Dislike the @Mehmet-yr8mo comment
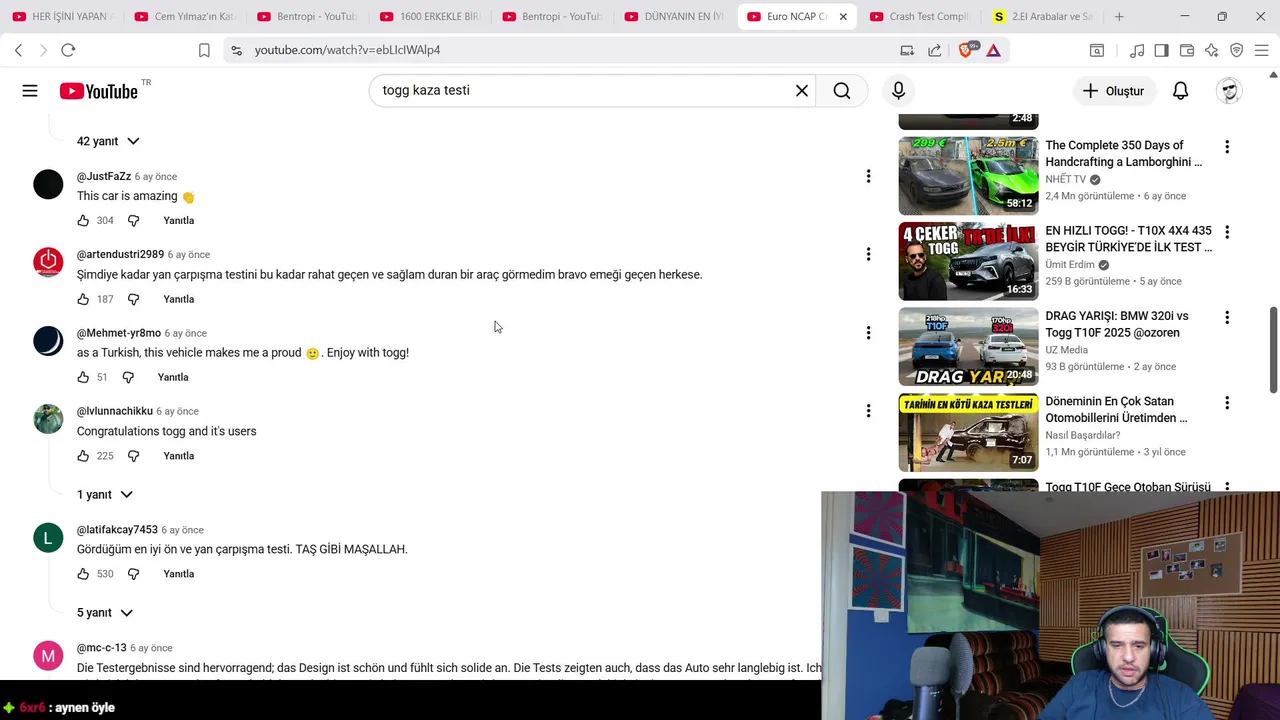The width and height of the screenshot is (1280, 720). 128,377
